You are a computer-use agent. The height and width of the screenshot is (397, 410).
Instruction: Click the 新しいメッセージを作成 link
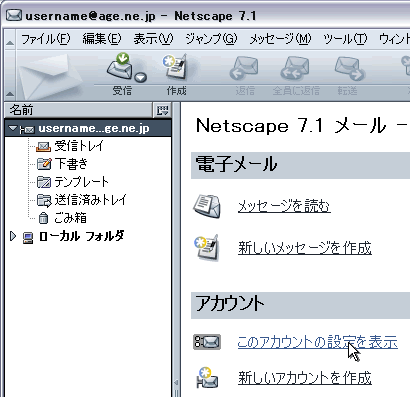pyautogui.click(x=305, y=248)
